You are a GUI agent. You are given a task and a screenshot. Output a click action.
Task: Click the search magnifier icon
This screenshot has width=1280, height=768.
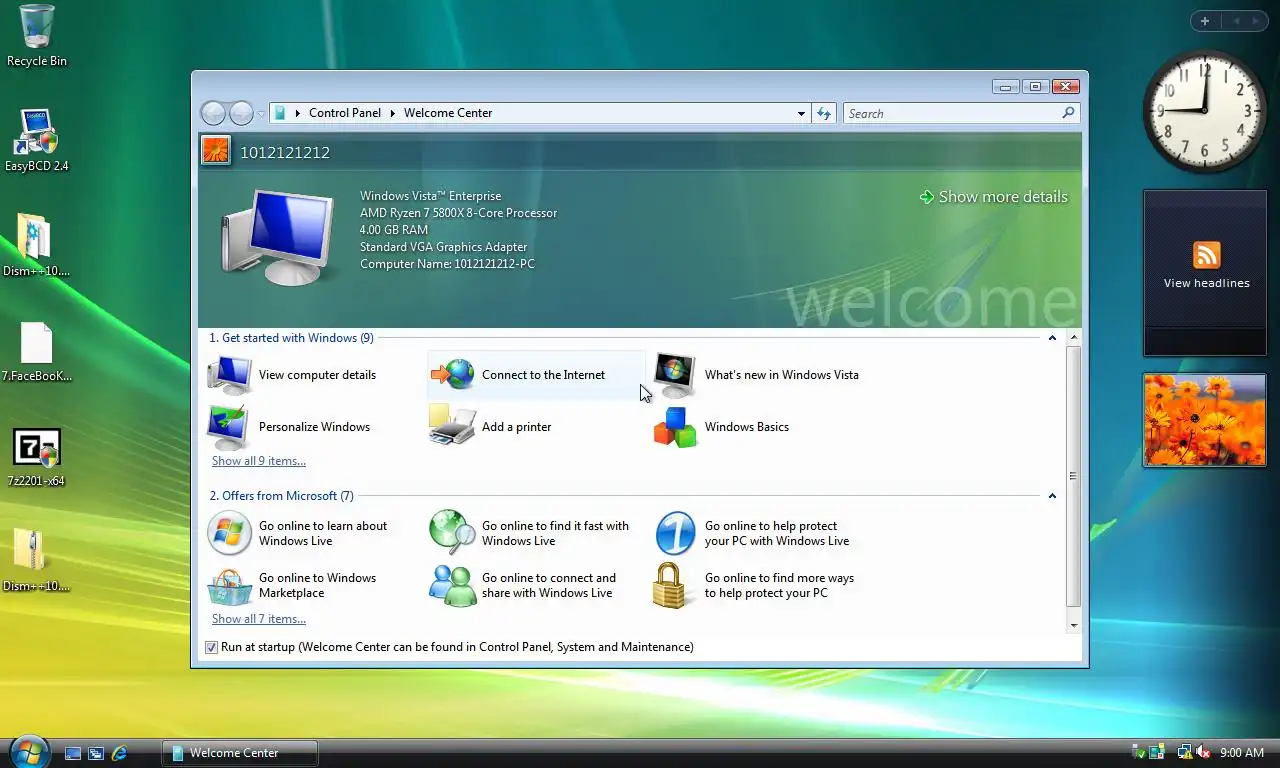click(x=1068, y=113)
